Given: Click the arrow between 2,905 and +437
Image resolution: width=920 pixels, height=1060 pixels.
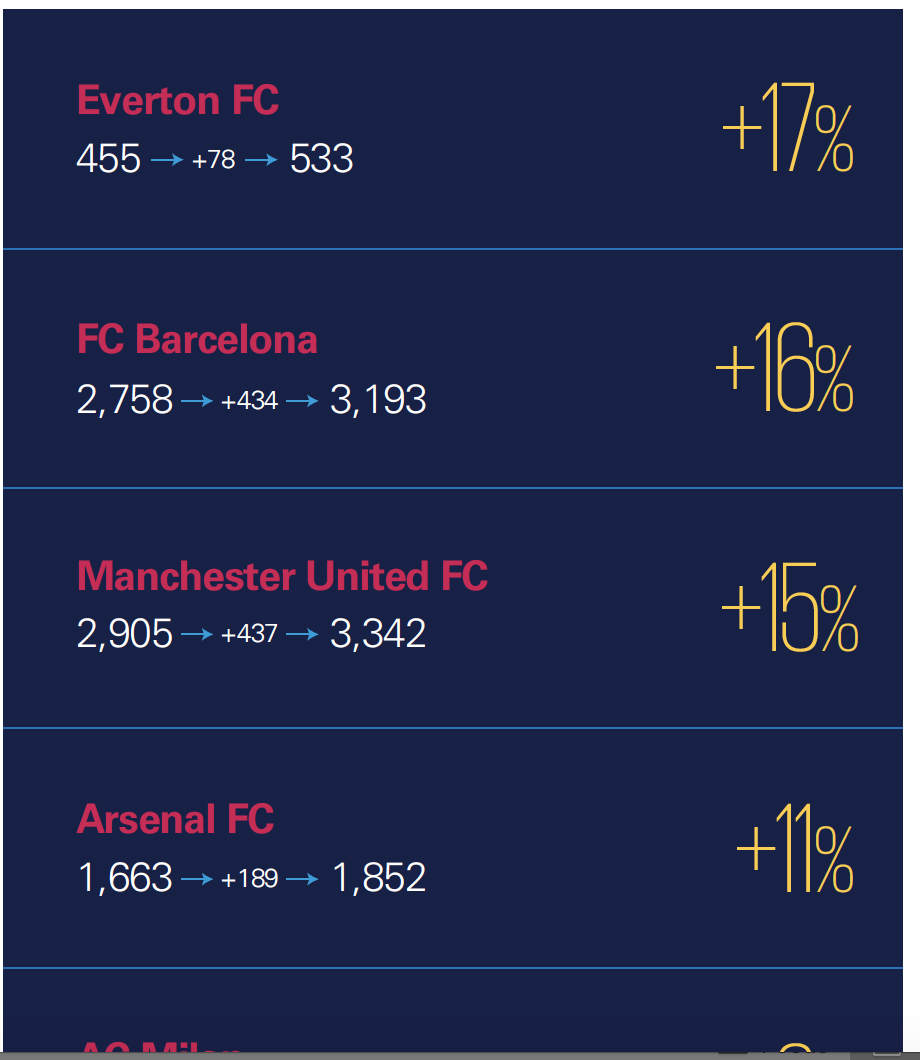Looking at the screenshot, I should [197, 634].
